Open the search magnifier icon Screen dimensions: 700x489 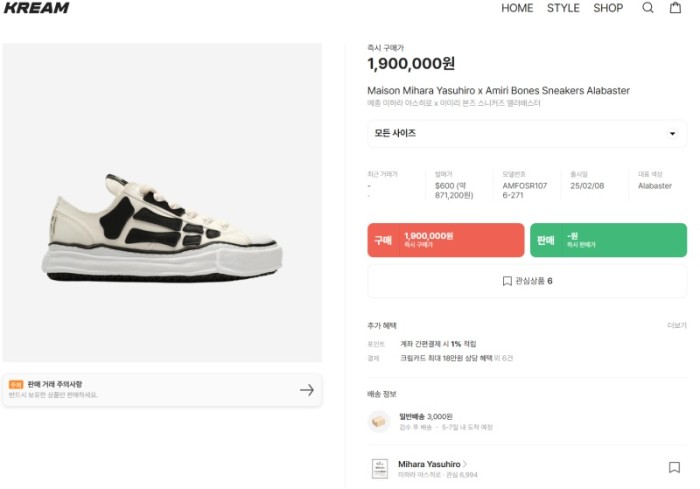click(648, 8)
